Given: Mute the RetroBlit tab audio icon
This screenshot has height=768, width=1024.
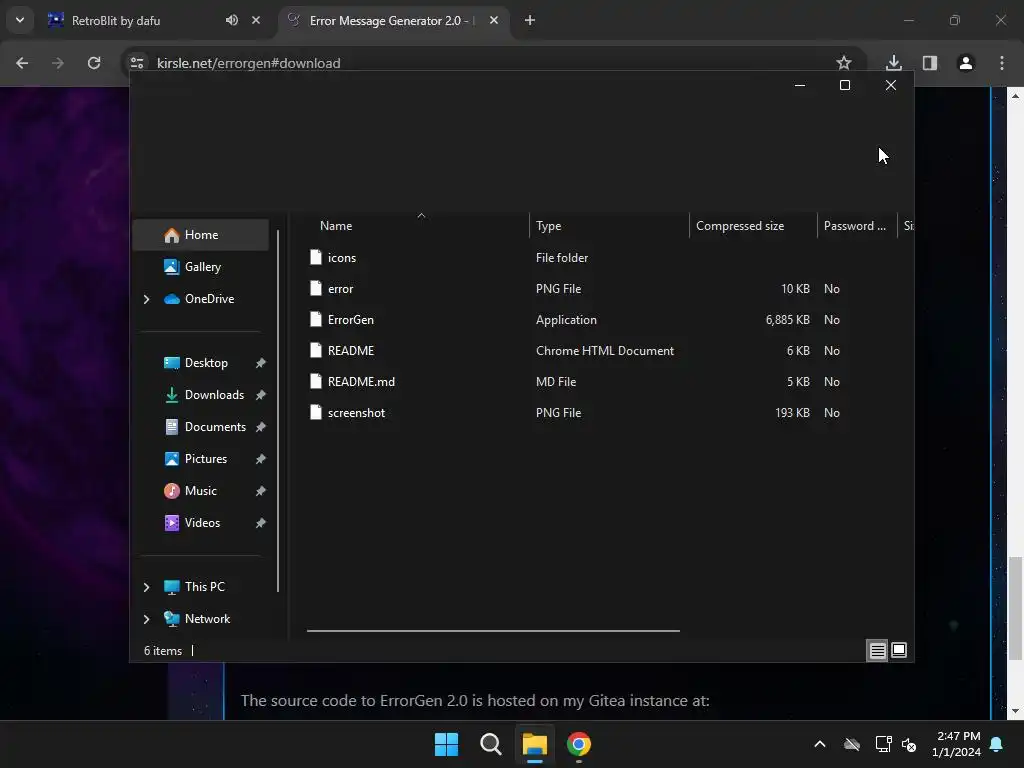Looking at the screenshot, I should coord(232,20).
